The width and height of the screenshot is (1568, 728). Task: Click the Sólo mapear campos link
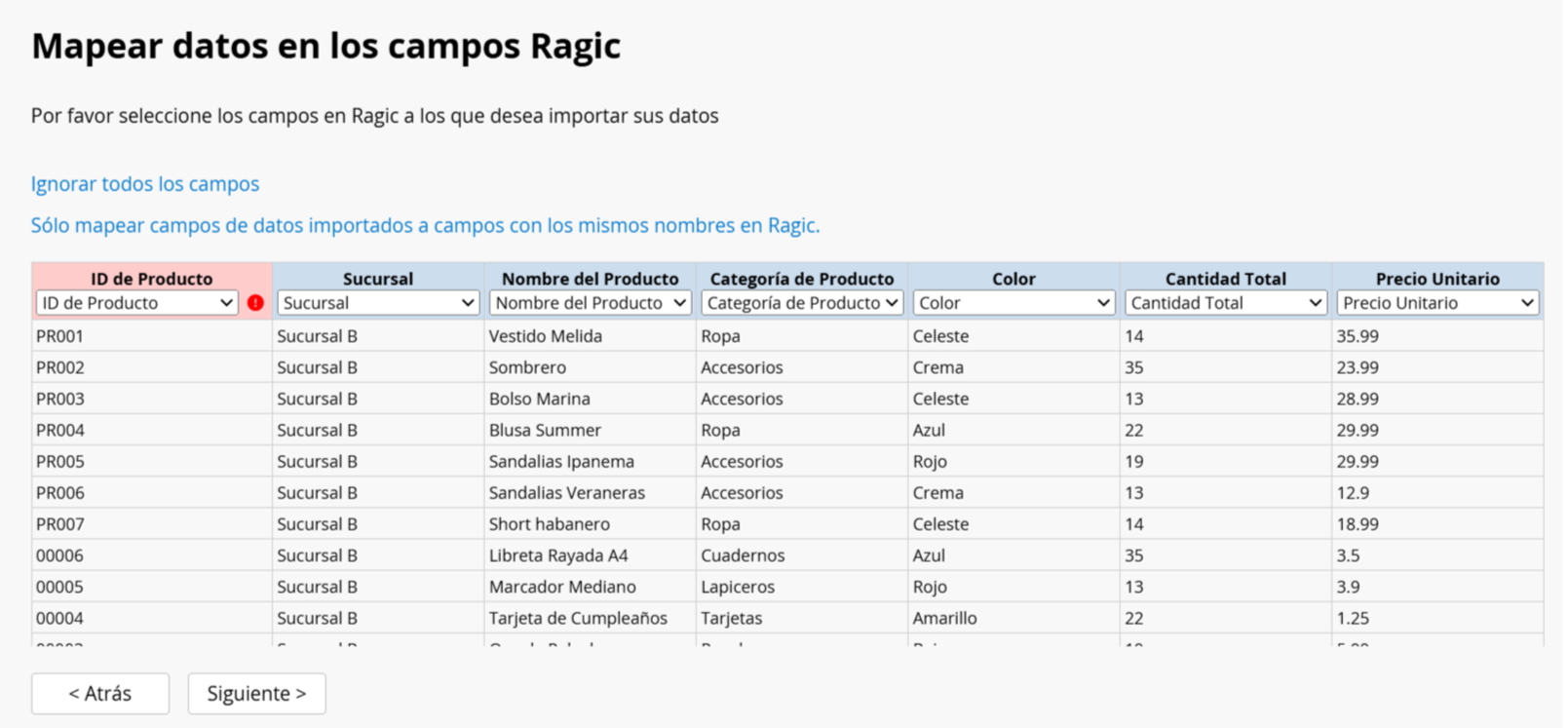pos(425,225)
